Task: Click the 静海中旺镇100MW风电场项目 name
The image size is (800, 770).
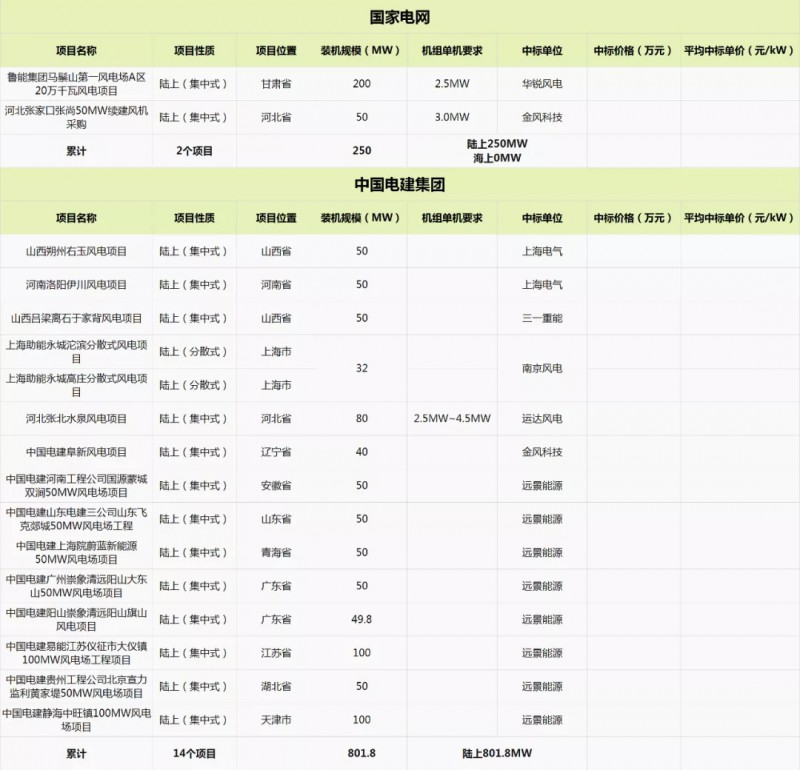Action: click(x=76, y=720)
